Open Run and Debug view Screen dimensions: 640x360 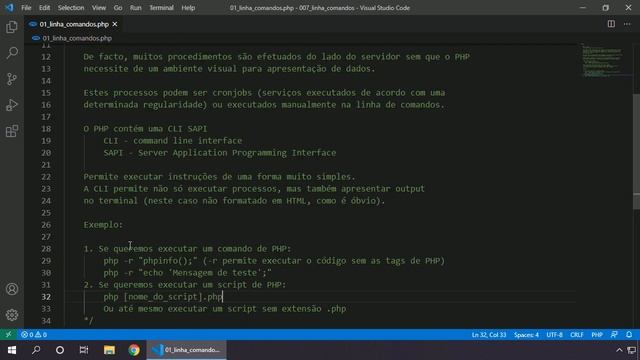12,105
